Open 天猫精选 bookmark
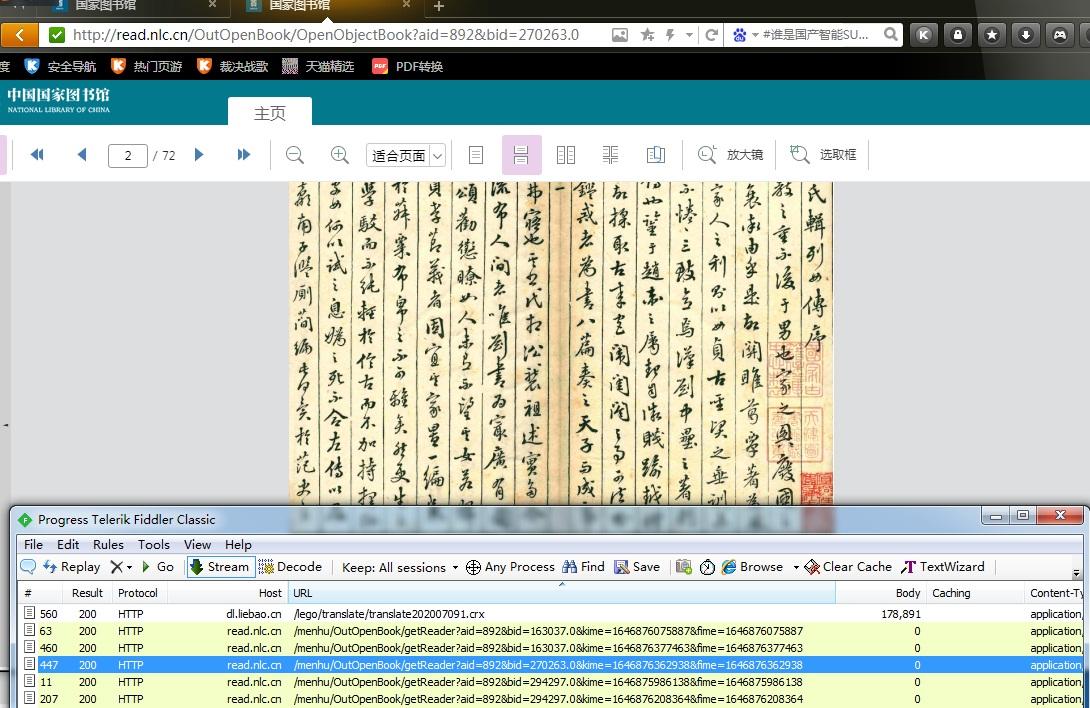 coord(318,67)
